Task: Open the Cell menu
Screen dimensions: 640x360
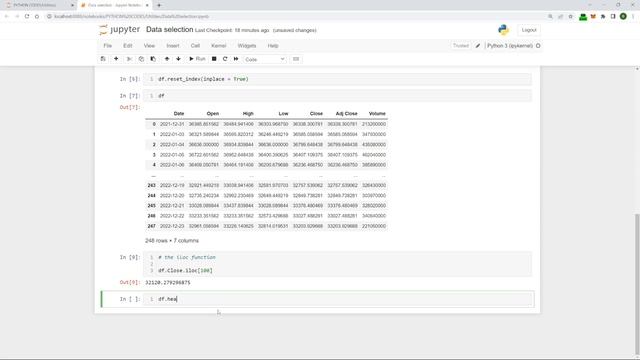Action: click(195, 46)
